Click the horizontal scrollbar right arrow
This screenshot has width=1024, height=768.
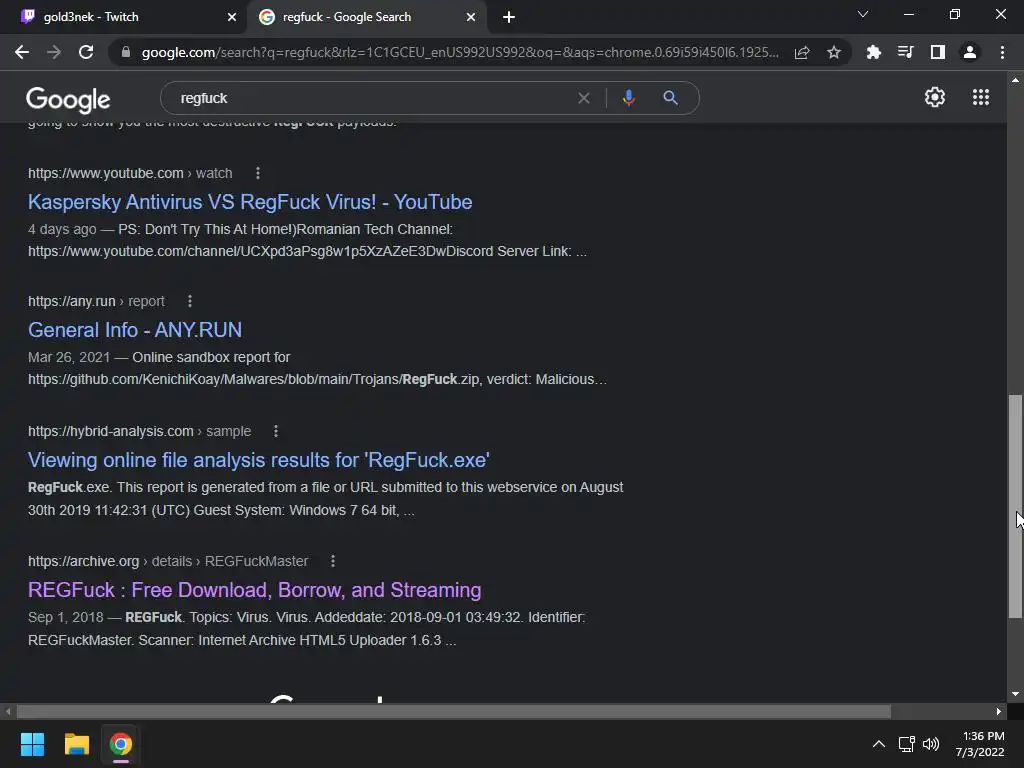[999, 711]
